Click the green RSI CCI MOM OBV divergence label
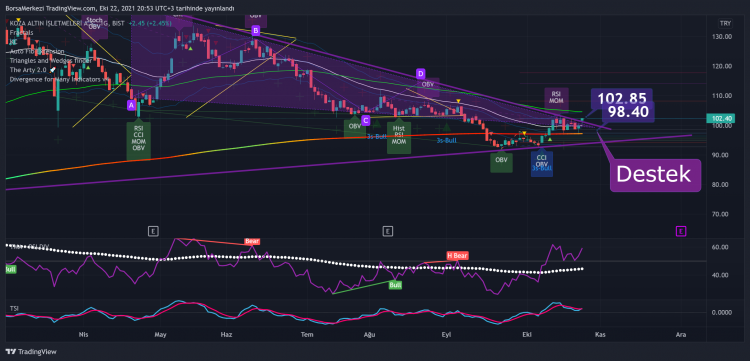This screenshot has height=361, width=750. click(x=139, y=141)
